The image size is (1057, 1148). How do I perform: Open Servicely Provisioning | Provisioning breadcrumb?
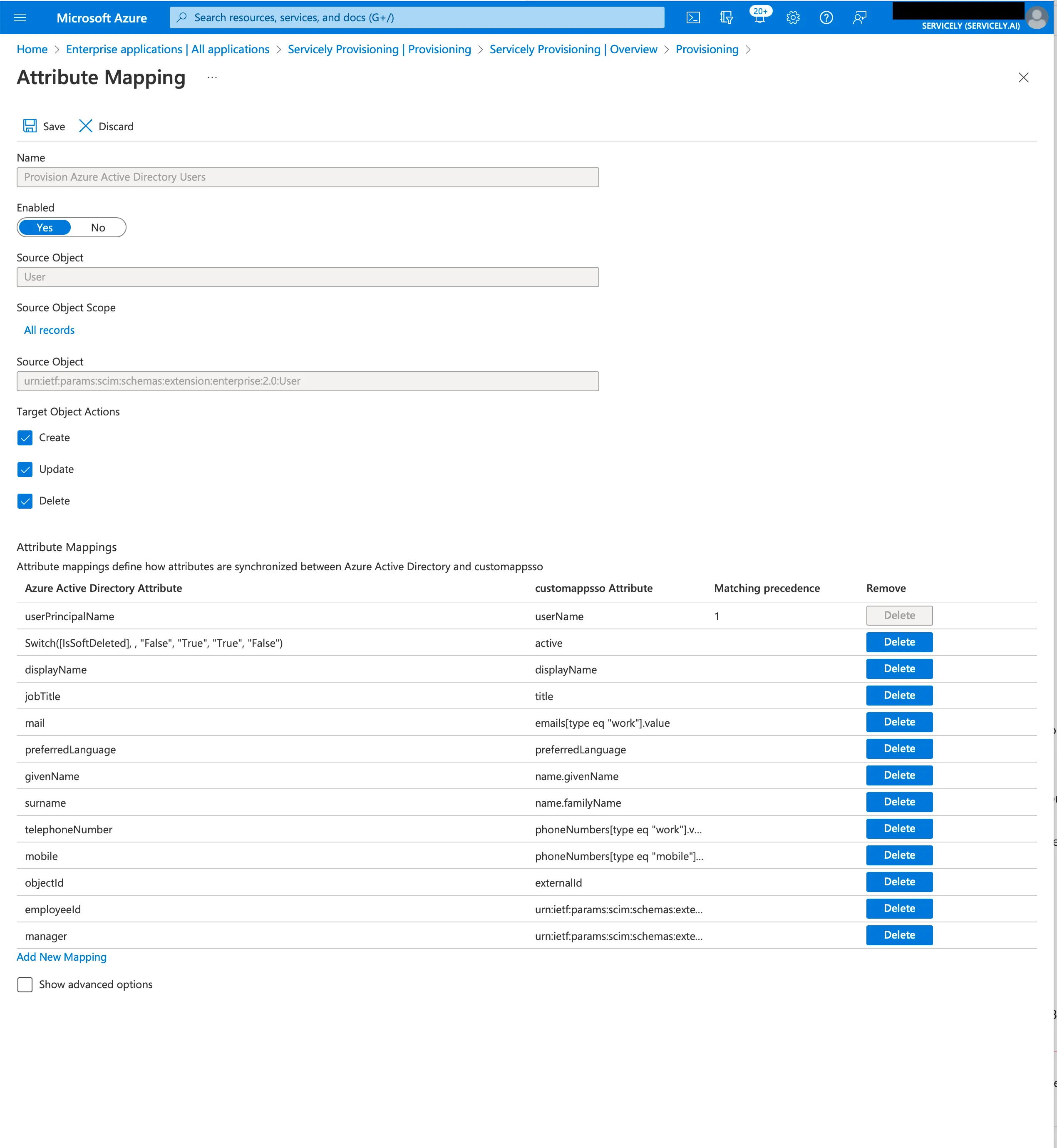point(379,50)
